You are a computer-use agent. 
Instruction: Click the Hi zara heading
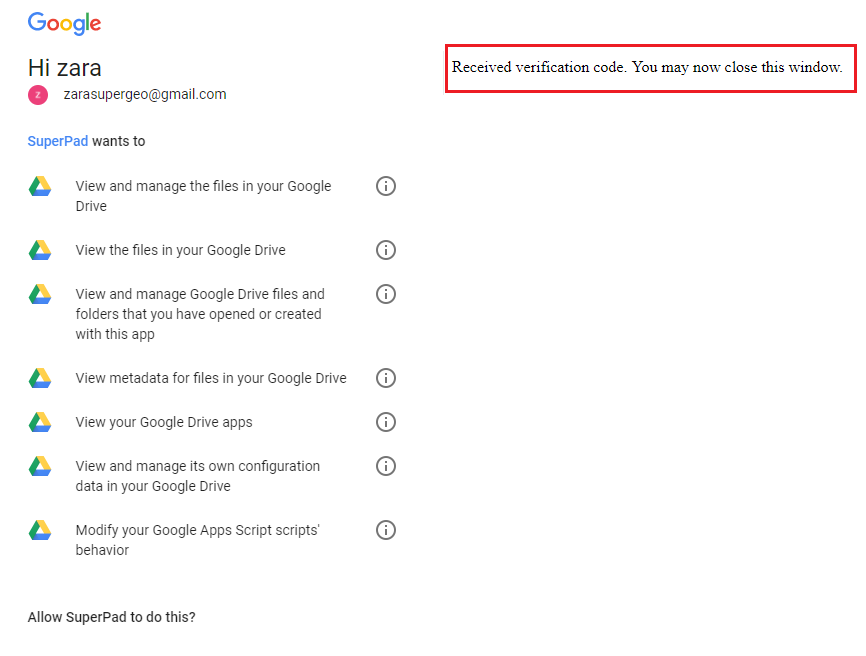tap(65, 68)
